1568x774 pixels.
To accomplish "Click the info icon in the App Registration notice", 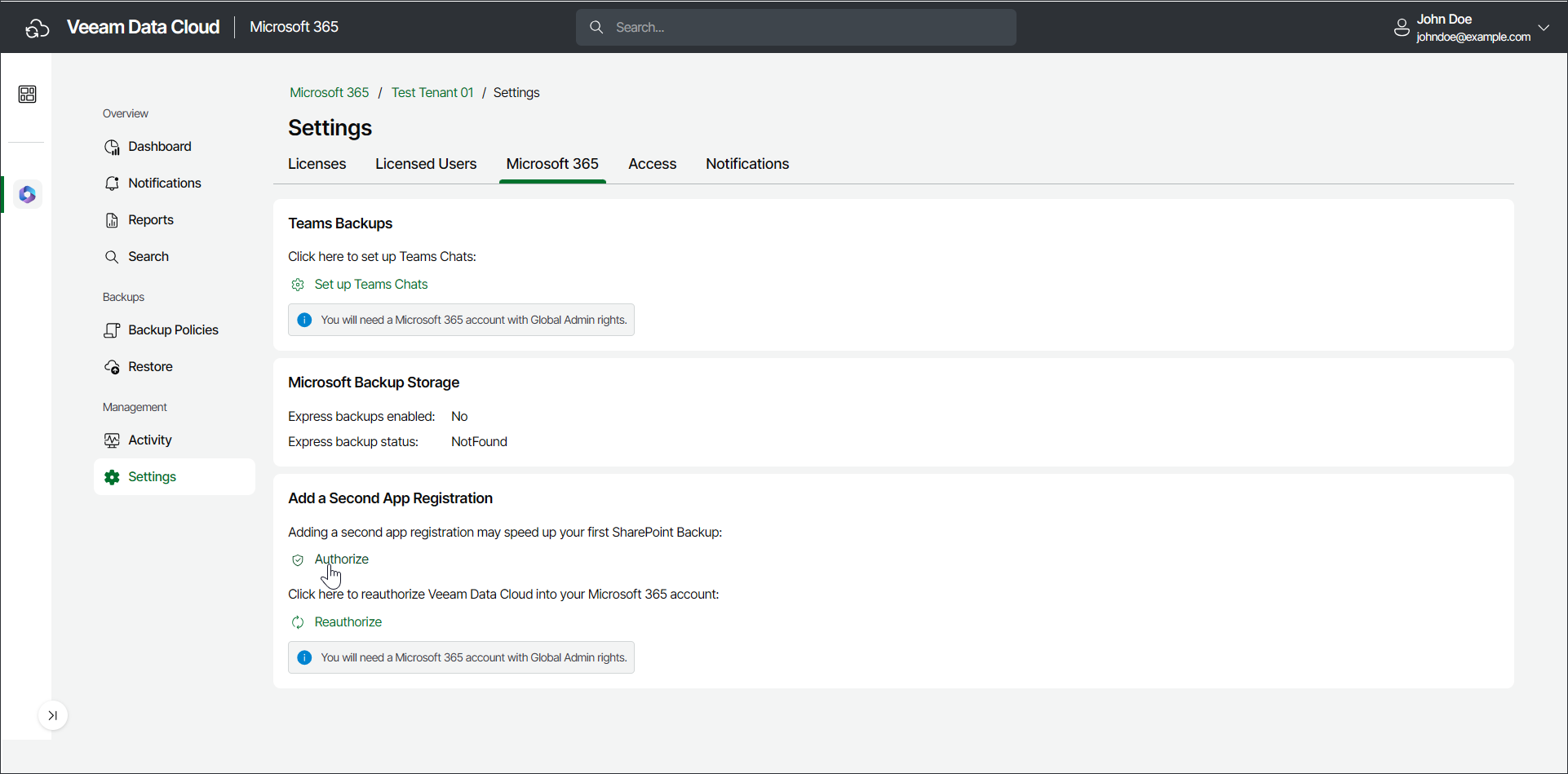I will [304, 657].
